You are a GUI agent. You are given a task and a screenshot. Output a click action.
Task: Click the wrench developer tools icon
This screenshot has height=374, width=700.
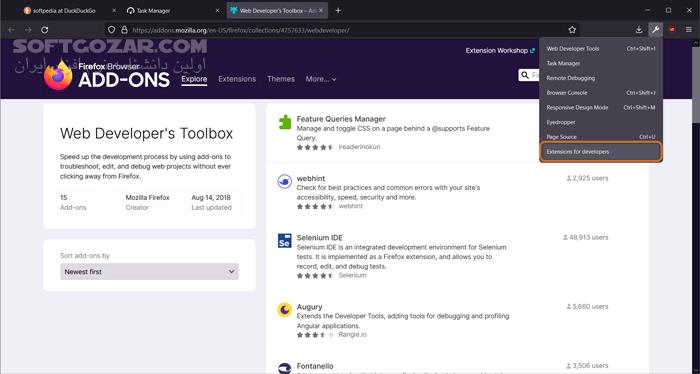click(655, 30)
